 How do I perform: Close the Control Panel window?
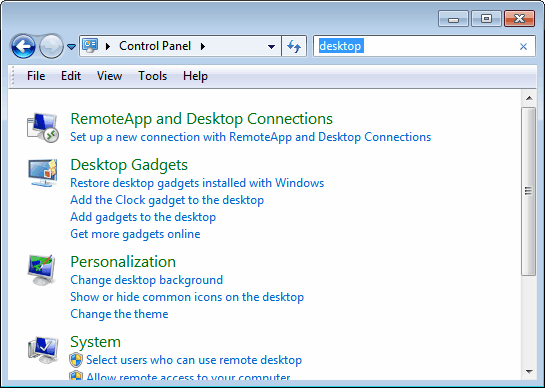pyautogui.click(x=519, y=19)
